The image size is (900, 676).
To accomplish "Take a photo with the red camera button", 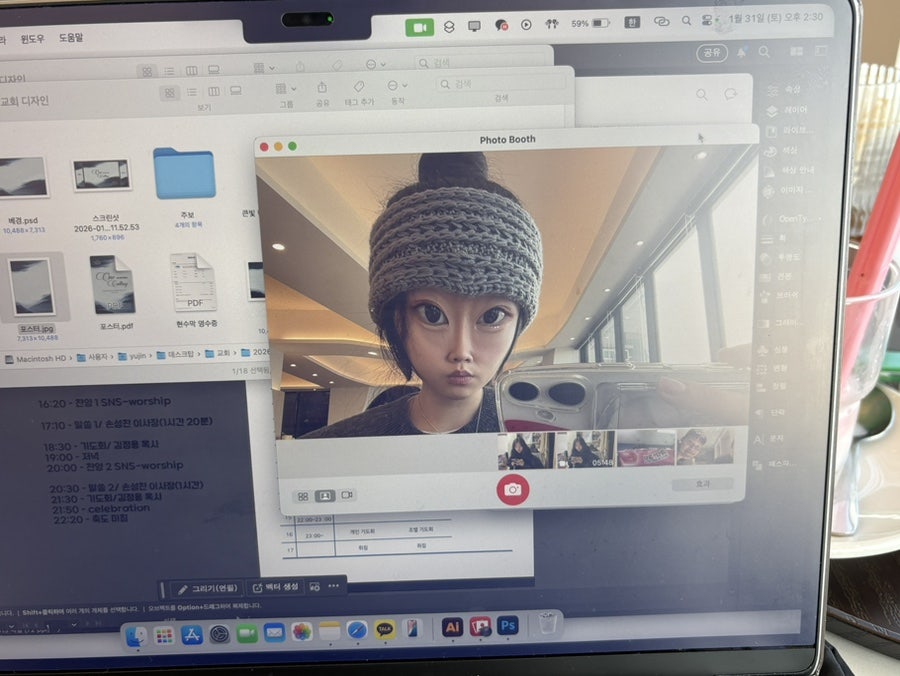I will point(513,489).
